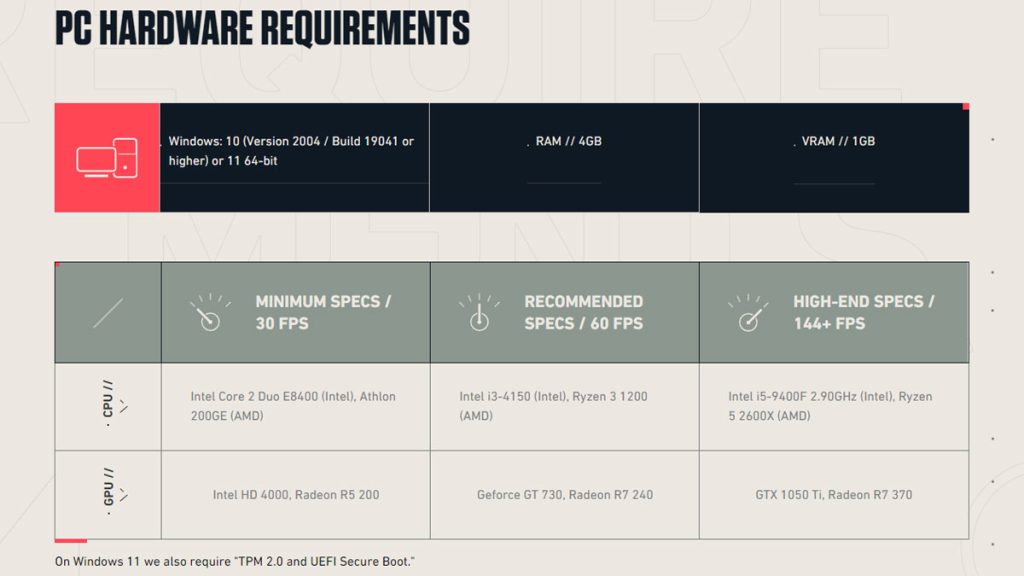The image size is (1024, 576).
Task: Click the Minimum Specs gauge icon
Action: point(209,312)
